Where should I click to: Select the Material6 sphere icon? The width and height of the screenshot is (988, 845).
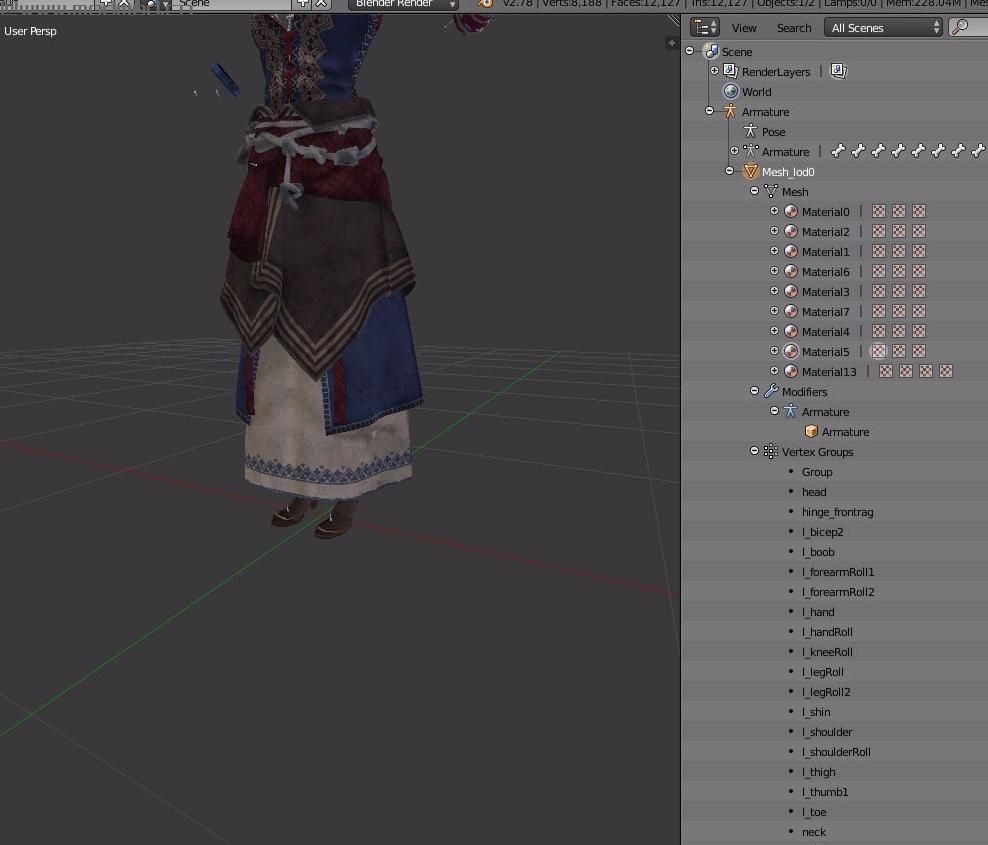click(x=791, y=272)
